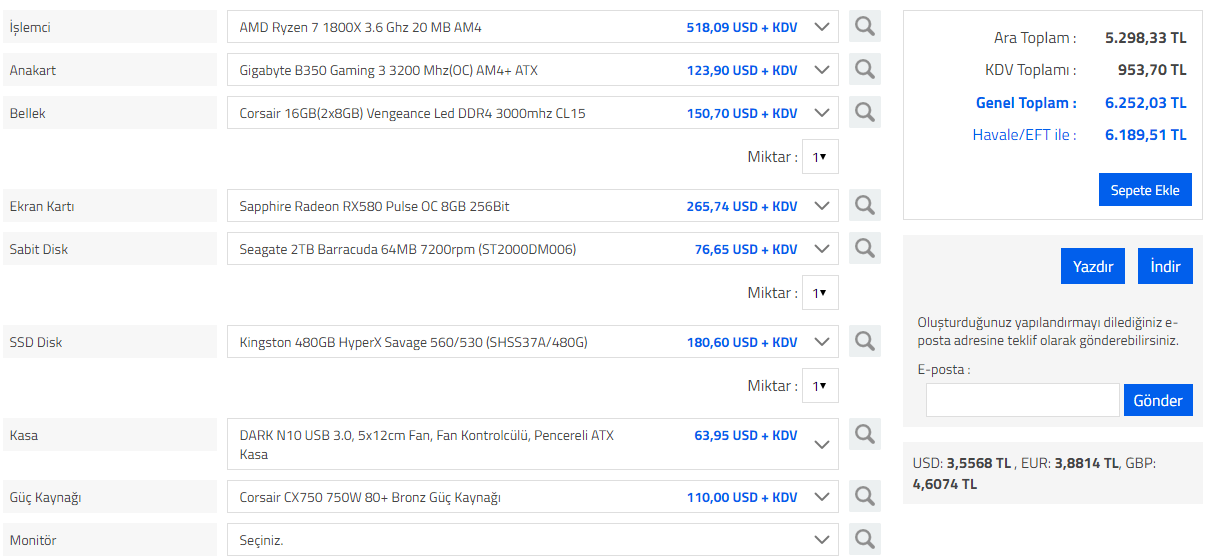Image resolution: width=1225 pixels, height=560 pixels.
Task: Click magnifier icon for Ekran Kartı
Action: [865, 206]
